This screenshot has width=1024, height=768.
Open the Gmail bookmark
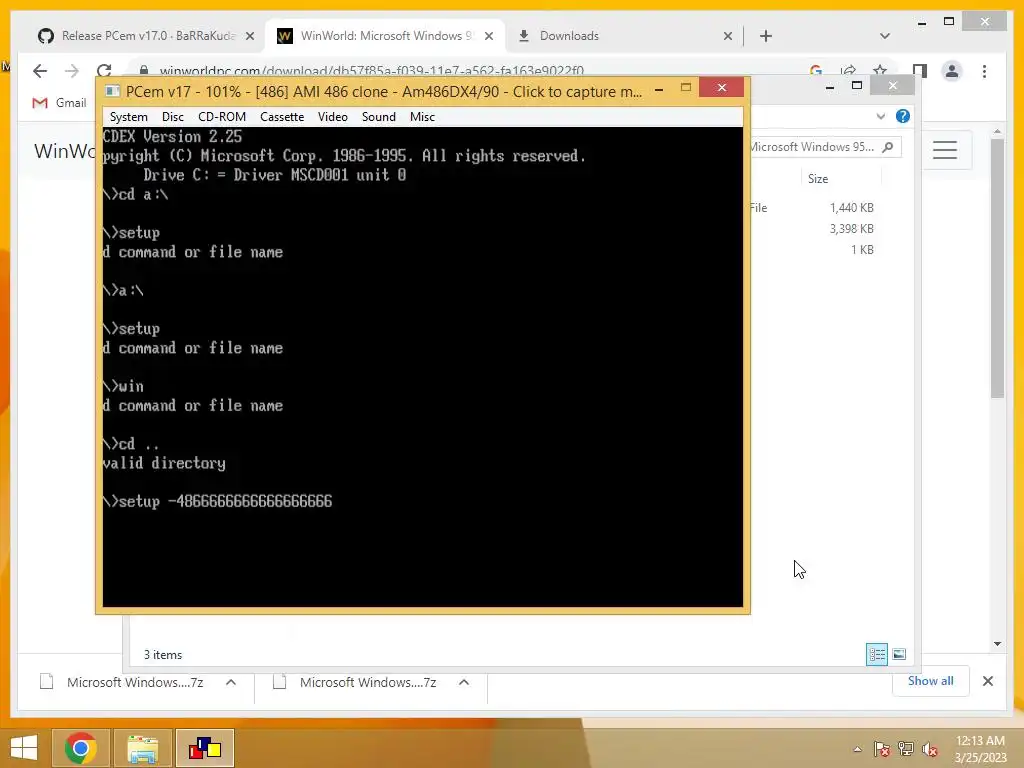tap(59, 103)
